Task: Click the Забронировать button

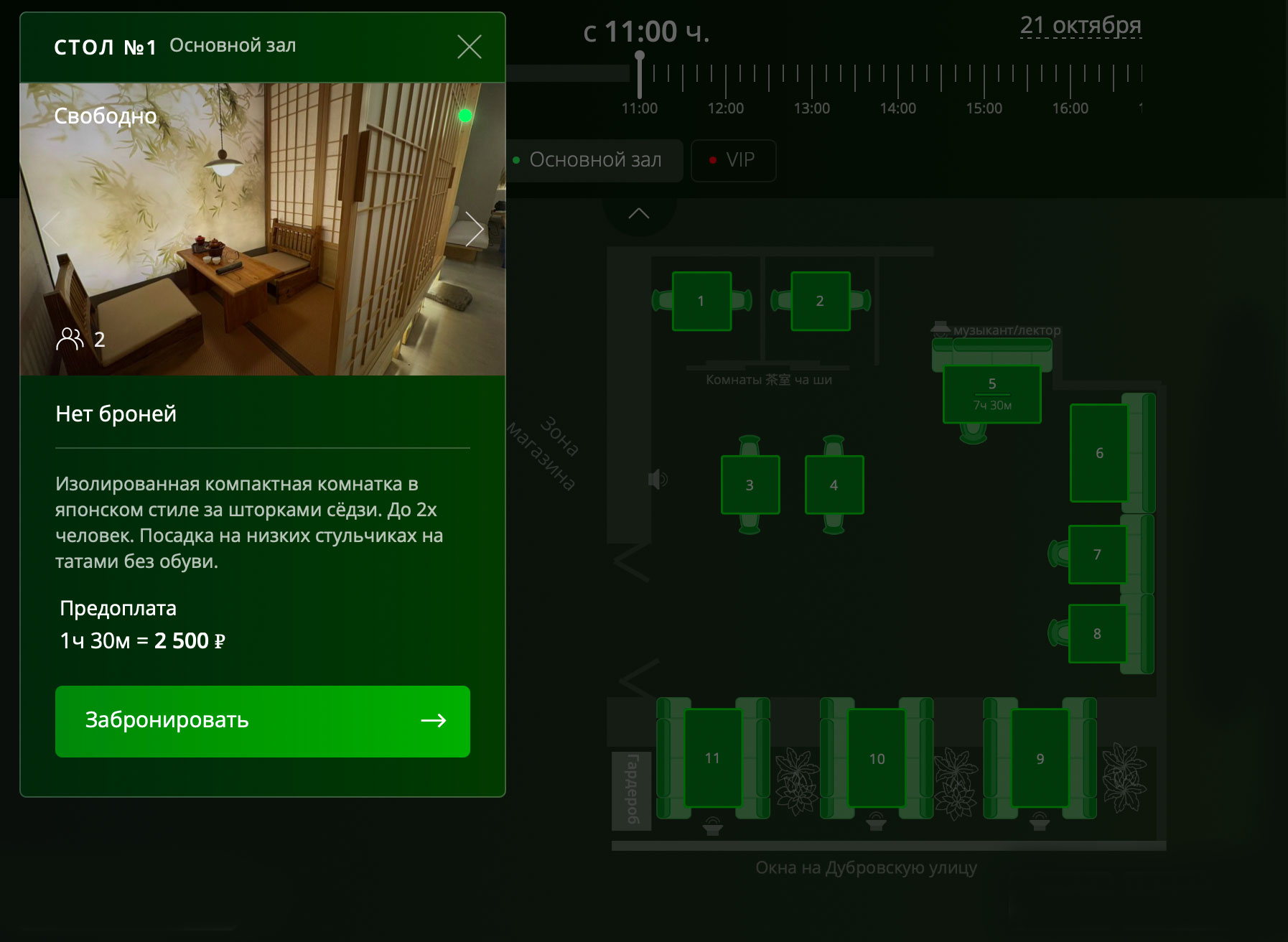Action: click(263, 721)
